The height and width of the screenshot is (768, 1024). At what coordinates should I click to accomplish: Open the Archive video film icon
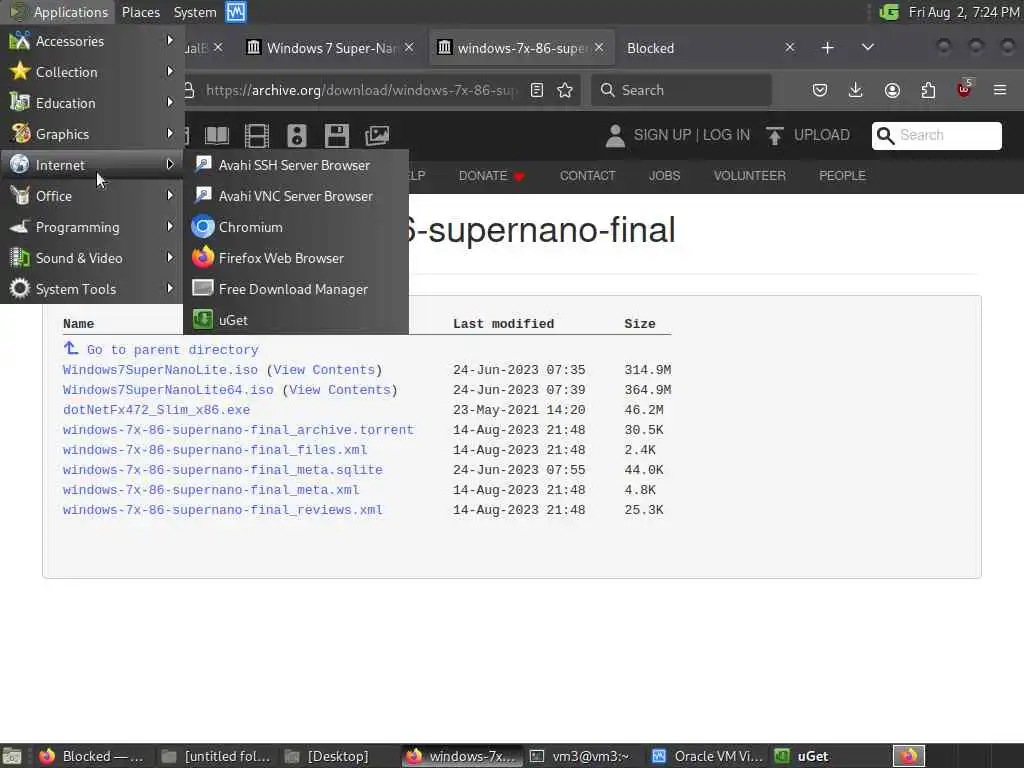[257, 135]
